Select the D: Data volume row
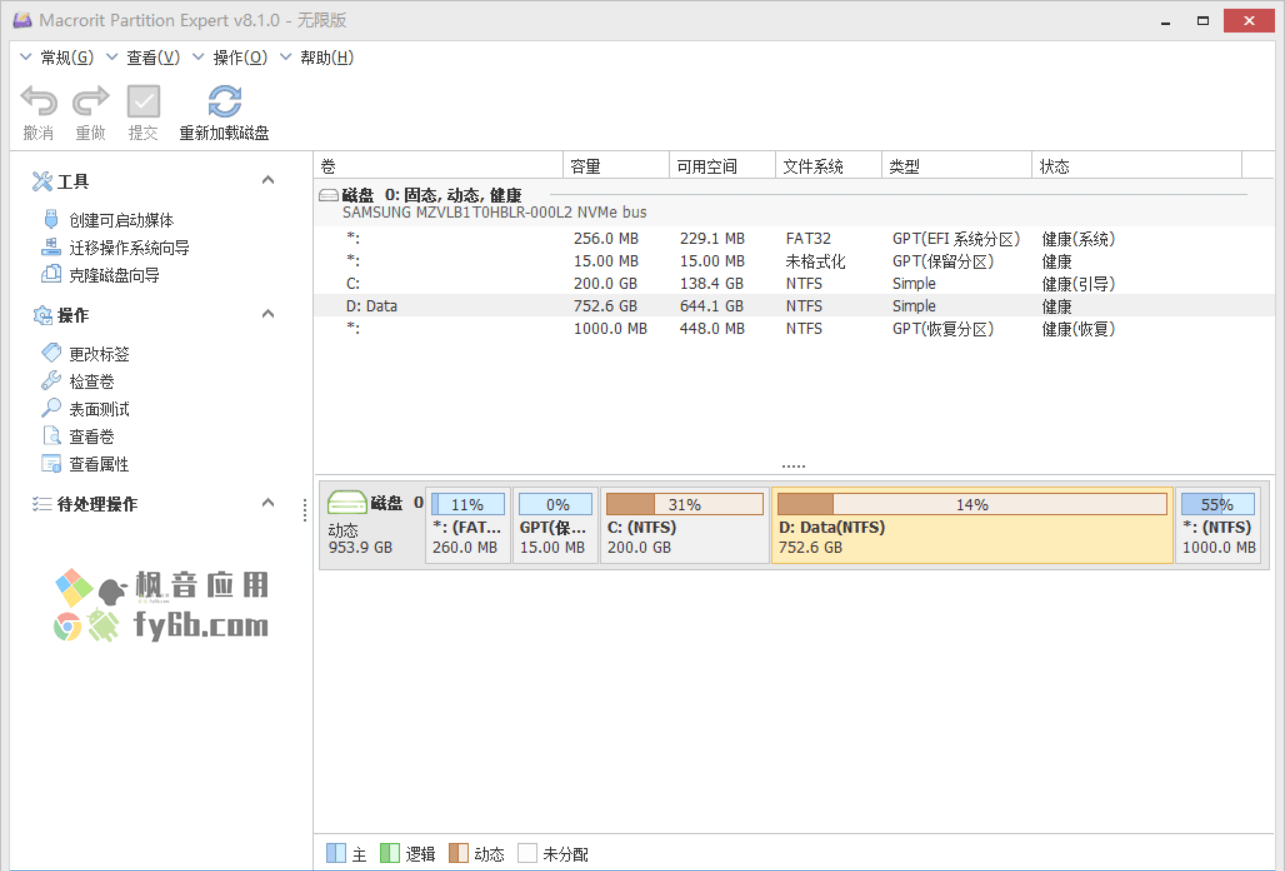The image size is (1285, 871). pos(794,306)
